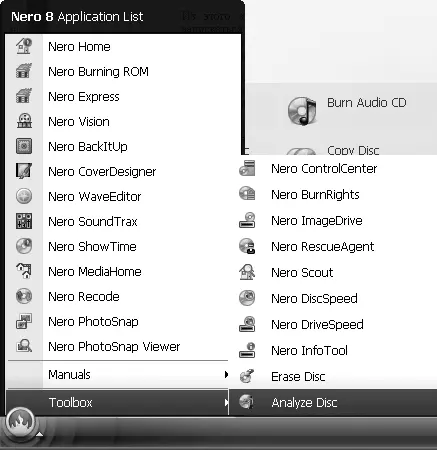Click the Copy Disc task link
The image size is (437, 450).
353,150
